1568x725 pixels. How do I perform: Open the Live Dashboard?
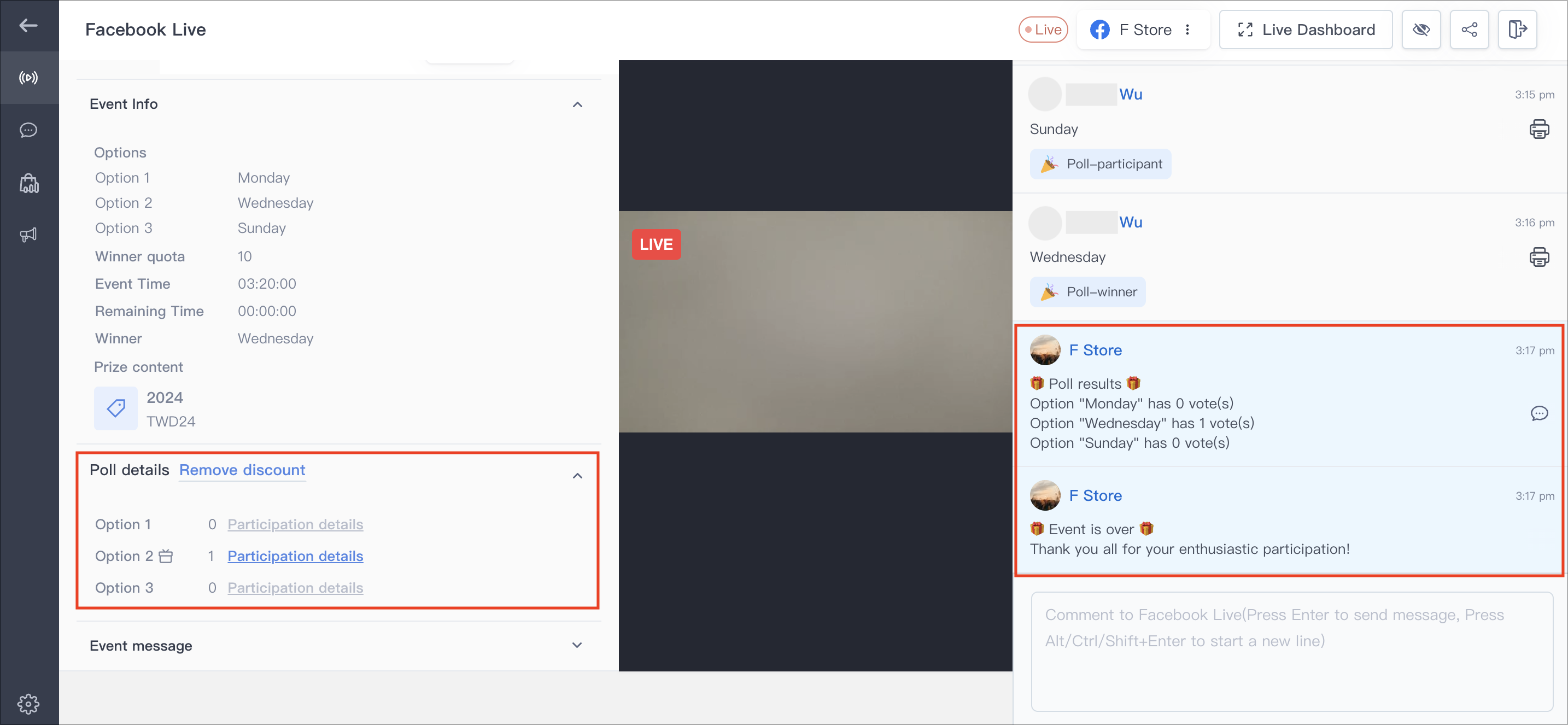[1306, 29]
